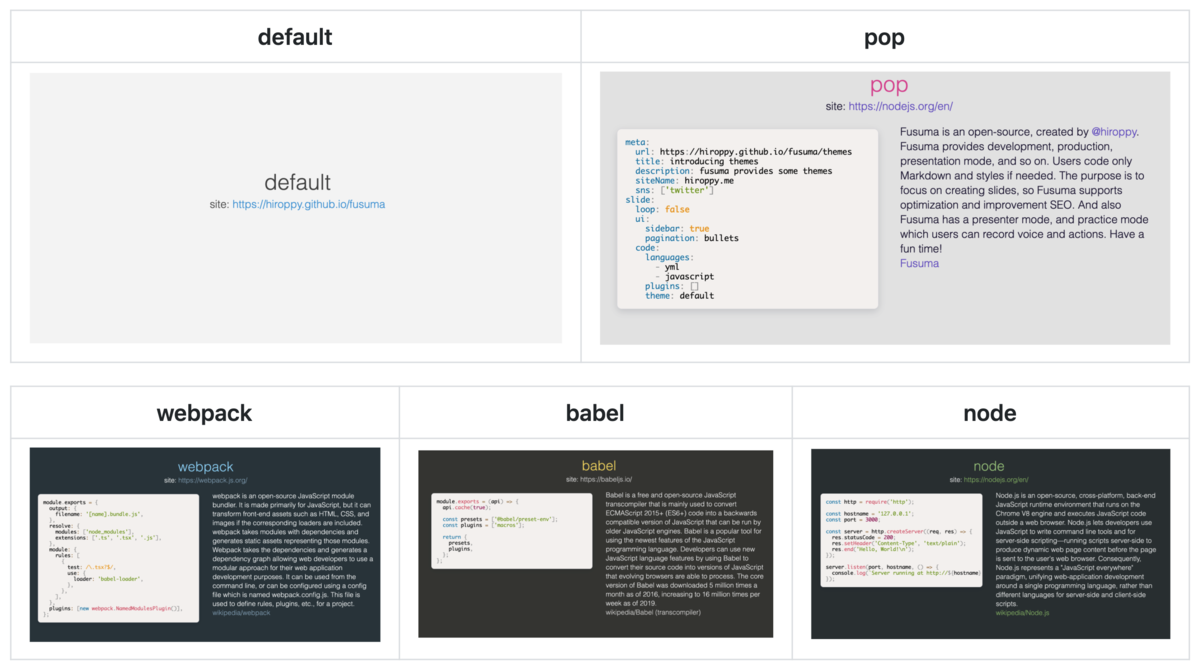Click the bold 'default' column header
Screen dimensions: 1200x669
point(295,37)
